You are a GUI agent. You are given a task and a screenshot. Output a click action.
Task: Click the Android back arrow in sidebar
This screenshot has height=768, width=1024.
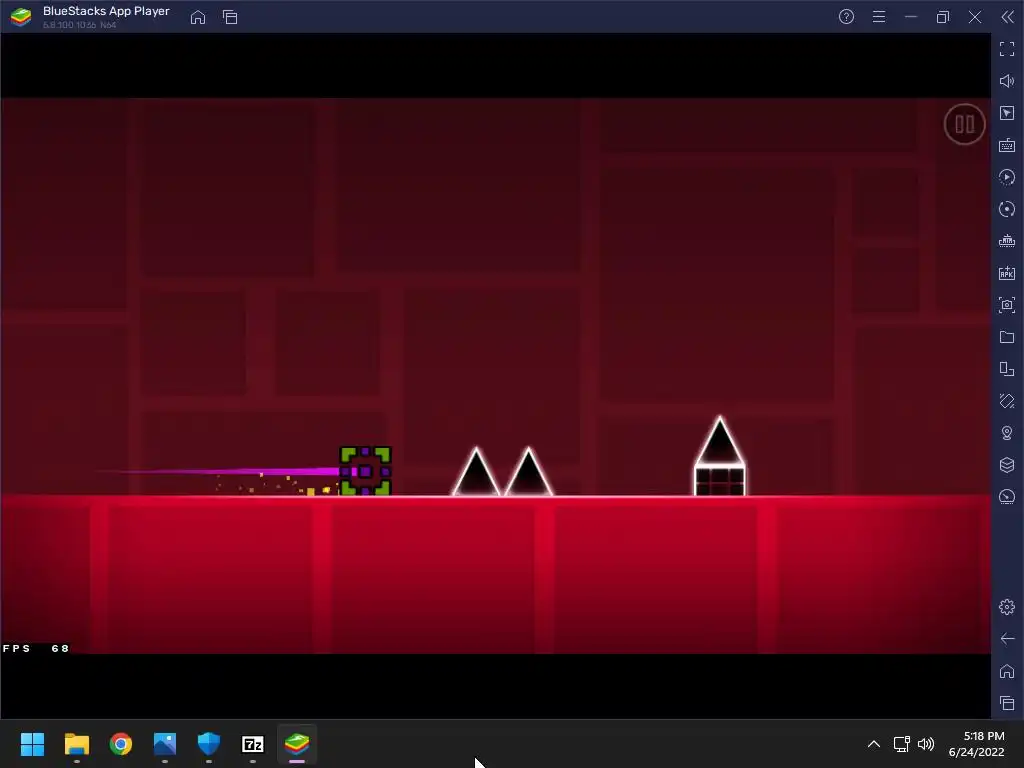1007,639
